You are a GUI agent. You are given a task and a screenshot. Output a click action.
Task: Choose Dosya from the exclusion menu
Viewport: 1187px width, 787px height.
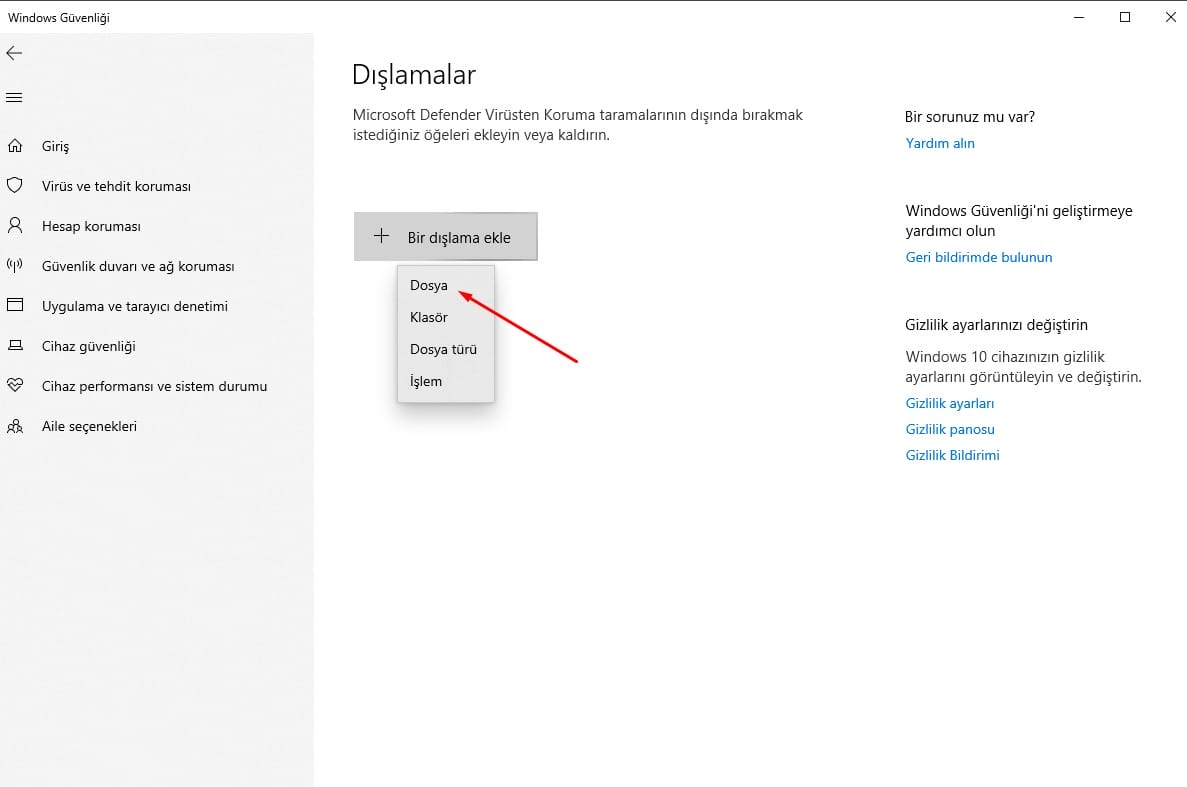coord(429,285)
